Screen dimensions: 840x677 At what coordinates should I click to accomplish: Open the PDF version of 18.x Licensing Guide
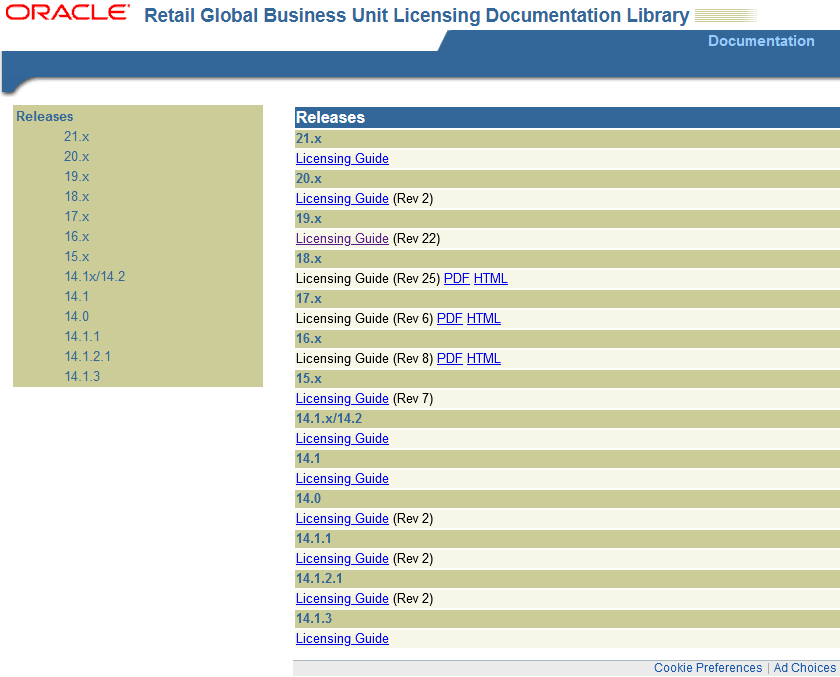click(x=456, y=278)
